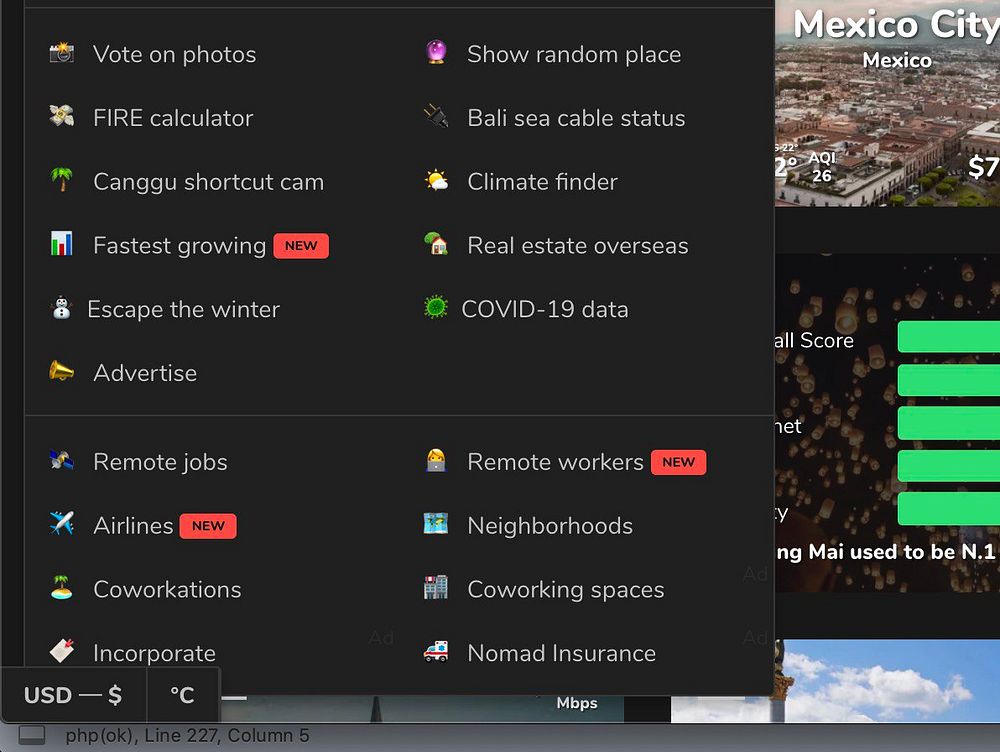Open the Coworking spaces entry
The image size is (1000, 752).
point(566,590)
